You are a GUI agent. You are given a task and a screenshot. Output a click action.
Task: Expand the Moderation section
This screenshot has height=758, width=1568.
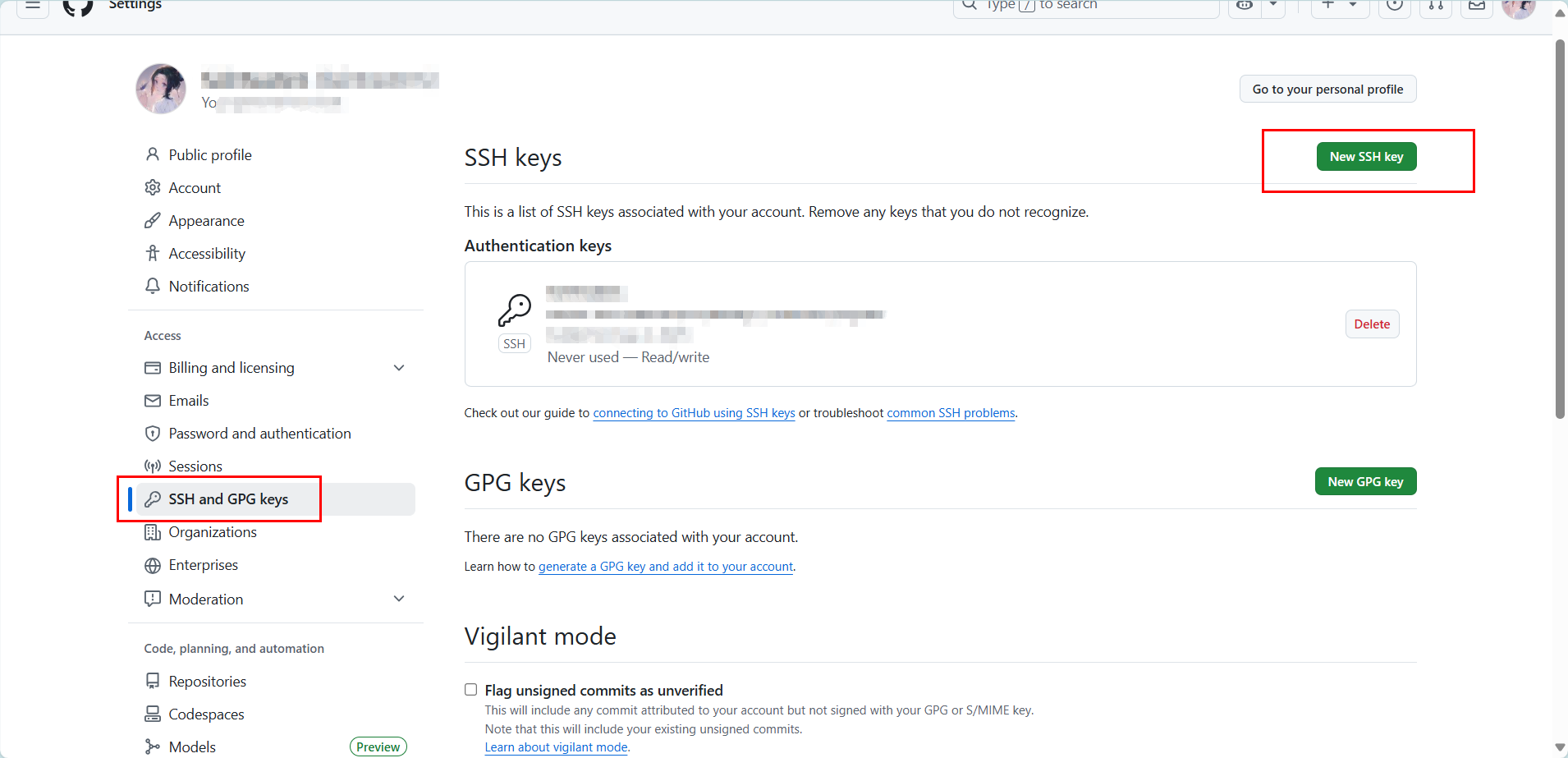(x=399, y=599)
